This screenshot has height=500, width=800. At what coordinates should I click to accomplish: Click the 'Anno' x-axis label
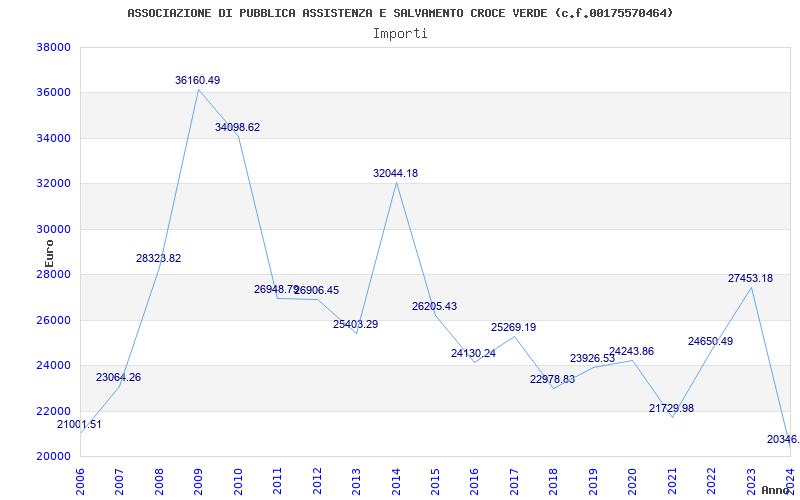776,490
